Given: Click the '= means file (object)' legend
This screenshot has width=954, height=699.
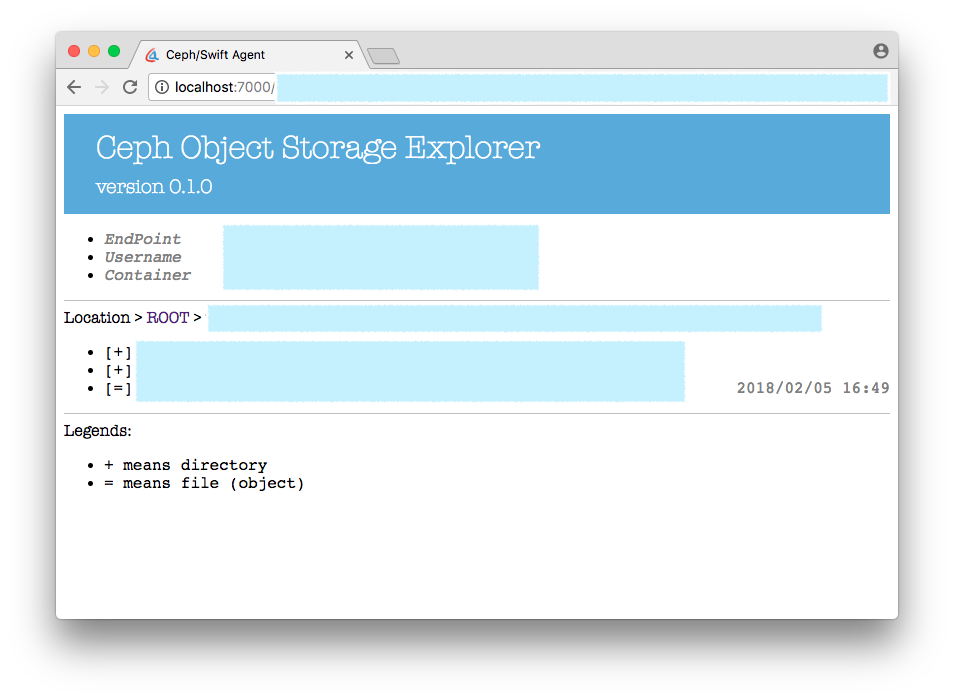Looking at the screenshot, I should pos(204,484).
